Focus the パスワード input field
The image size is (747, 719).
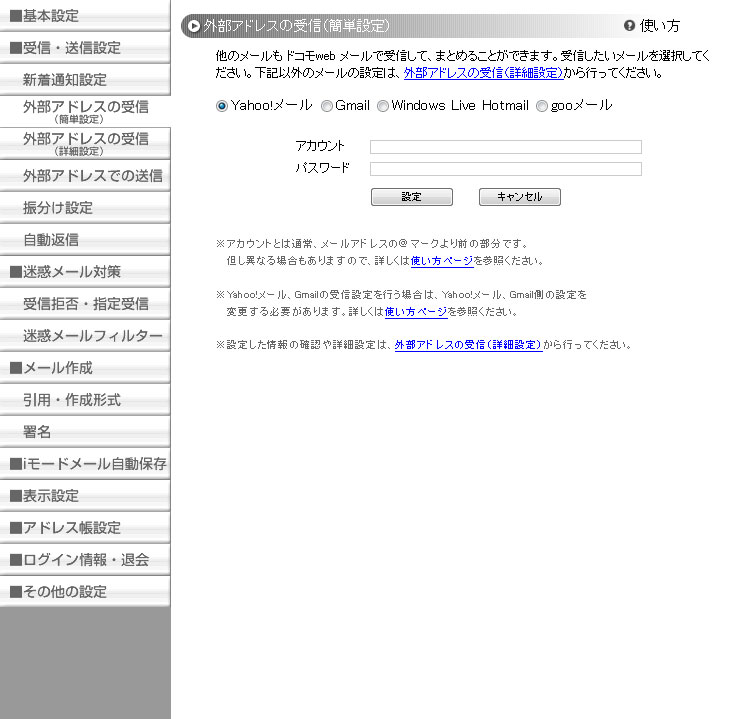pyautogui.click(x=505, y=169)
